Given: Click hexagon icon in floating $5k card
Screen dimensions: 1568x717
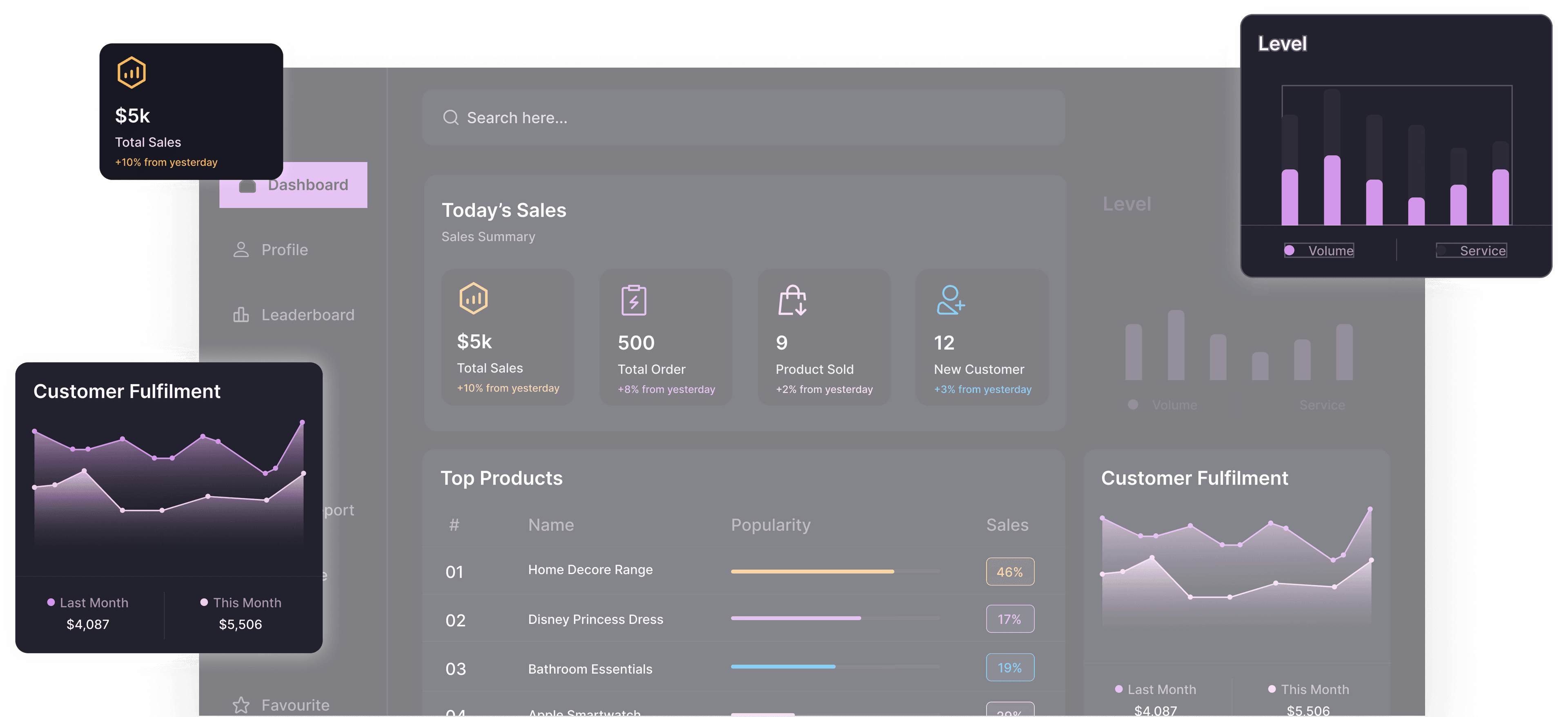Looking at the screenshot, I should click(131, 73).
